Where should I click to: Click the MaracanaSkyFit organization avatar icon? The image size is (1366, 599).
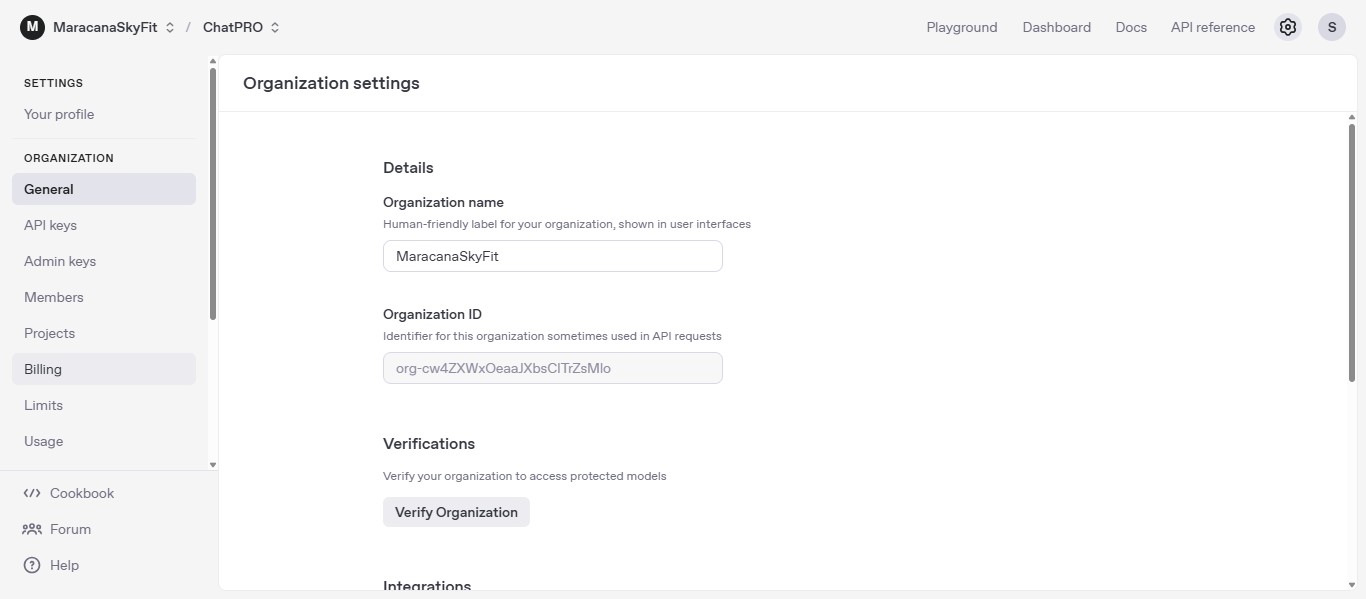32,27
